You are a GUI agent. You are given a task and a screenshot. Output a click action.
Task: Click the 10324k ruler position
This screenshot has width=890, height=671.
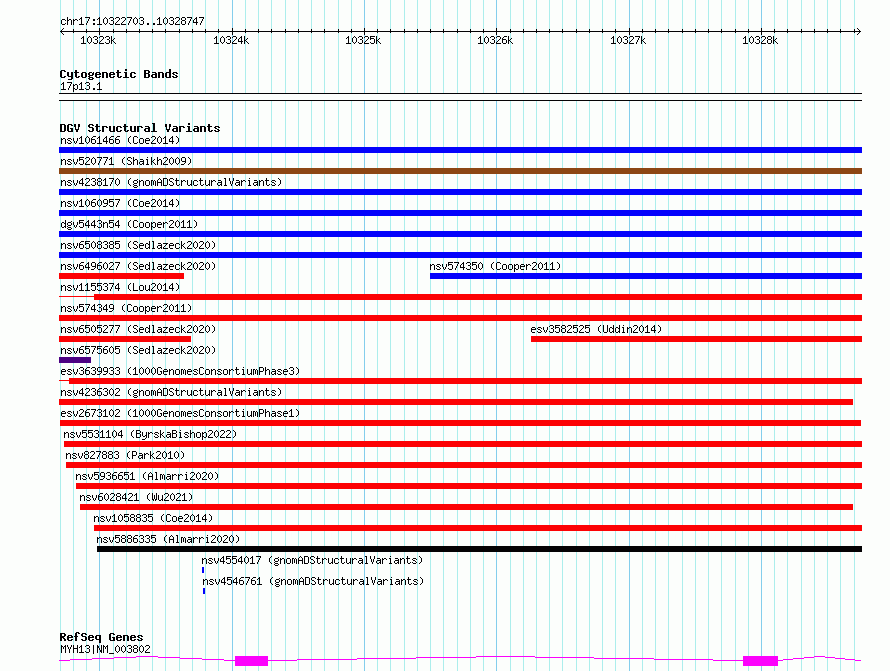pyautogui.click(x=231, y=40)
